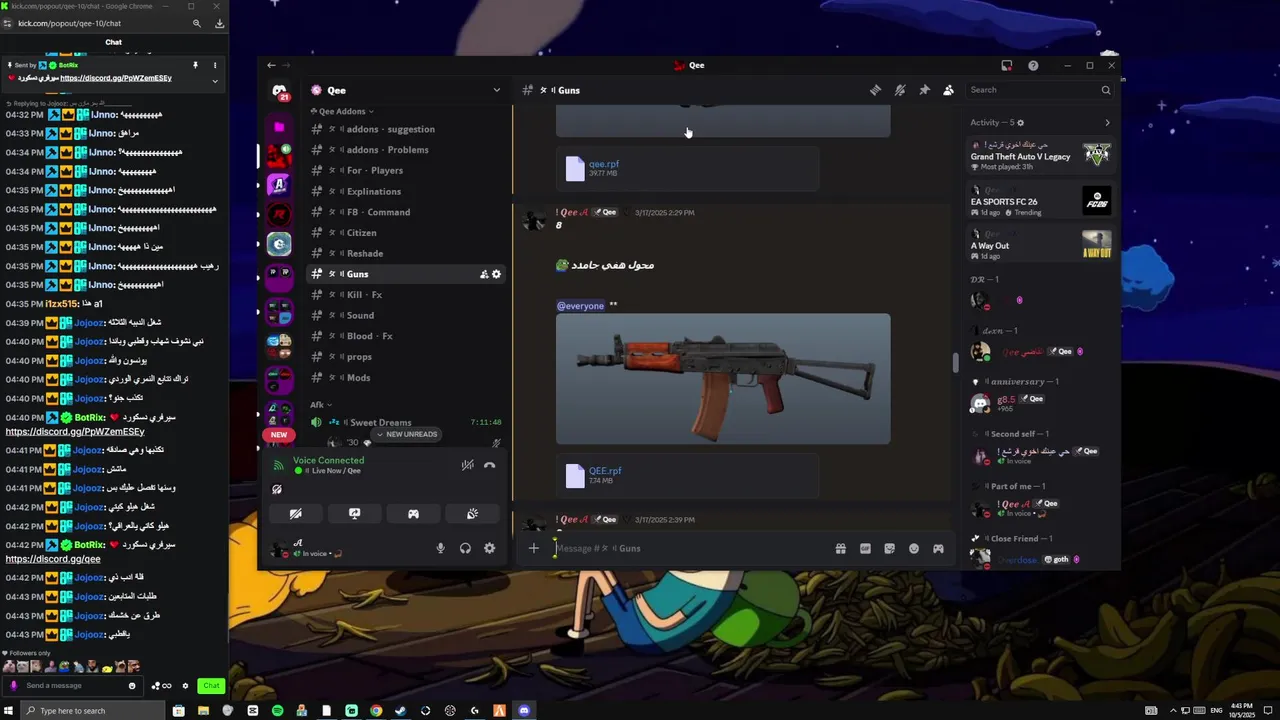Open Discord direct messages home icon

[x=279, y=91]
